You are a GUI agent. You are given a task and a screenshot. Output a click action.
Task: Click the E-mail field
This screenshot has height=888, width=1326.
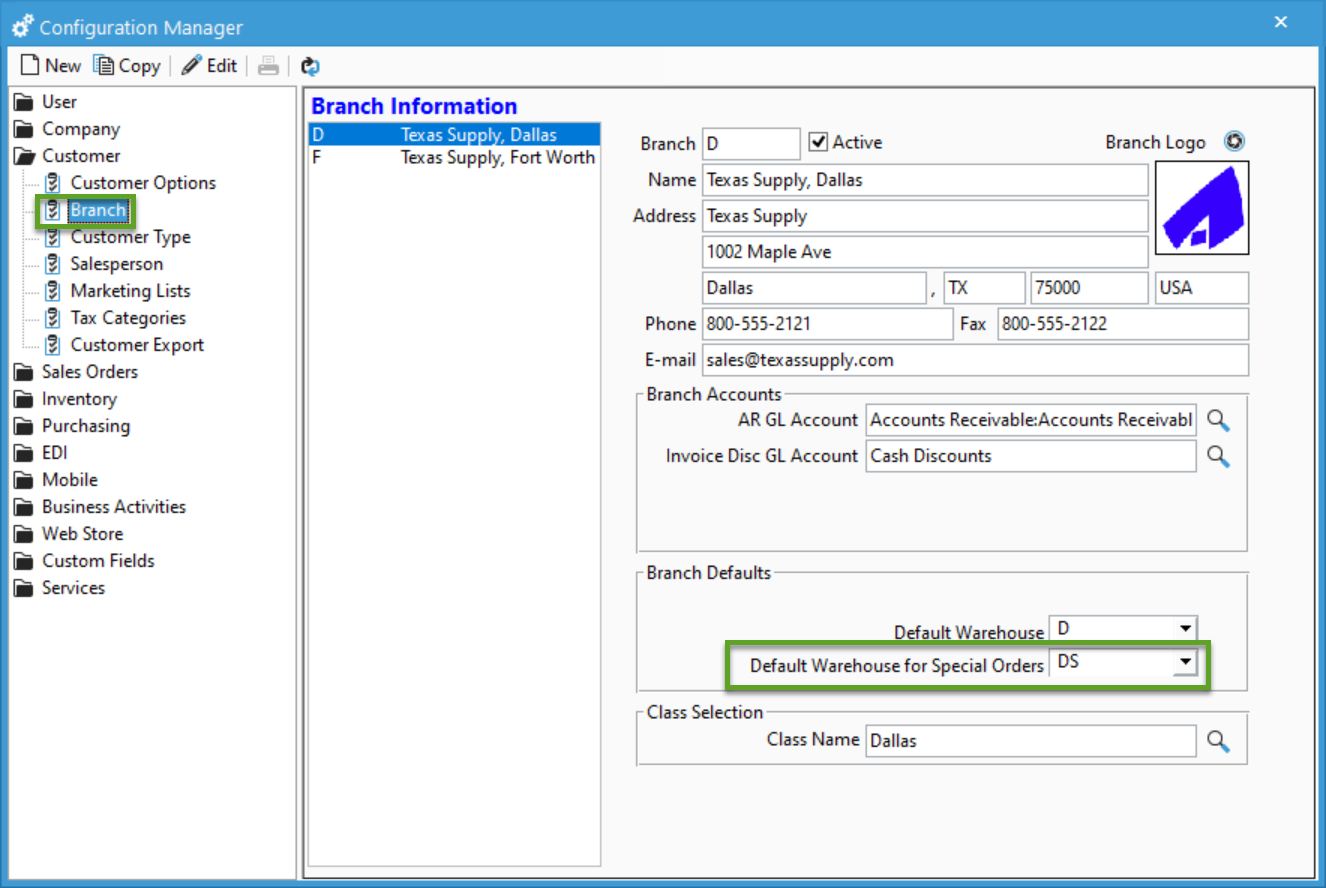[x=976, y=360]
